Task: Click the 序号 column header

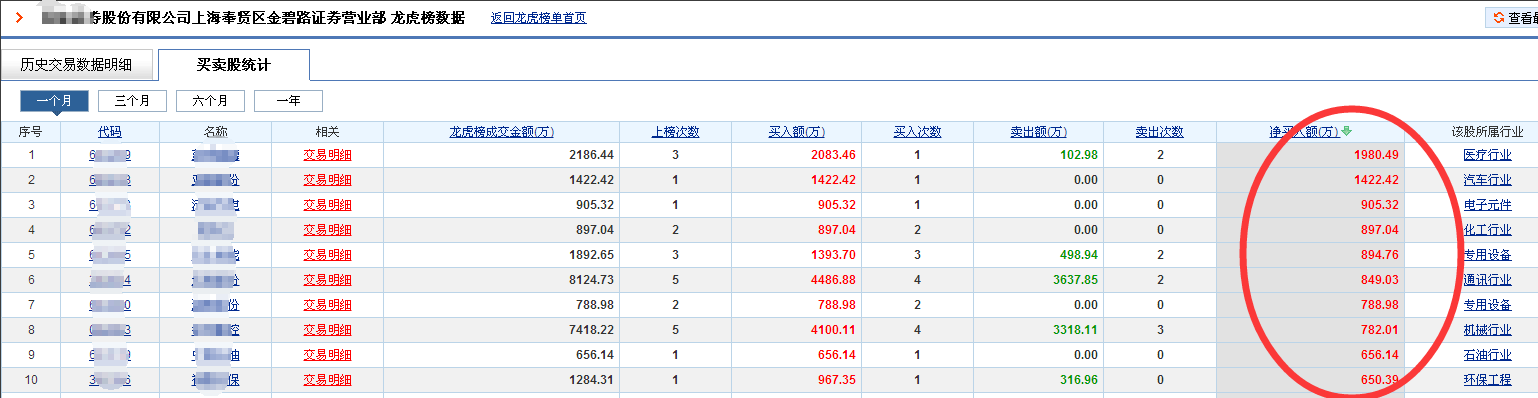Action: (x=30, y=132)
